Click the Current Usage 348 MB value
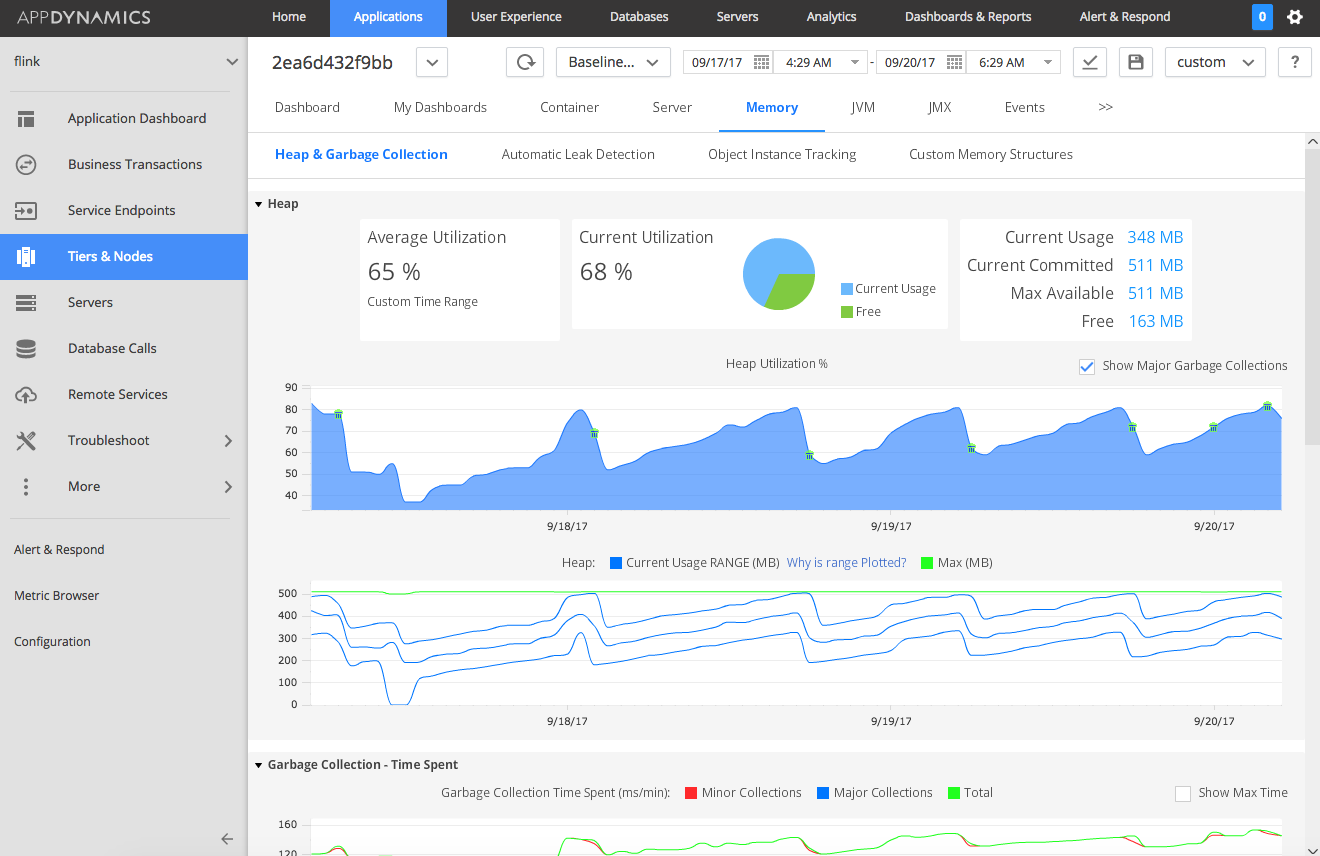Image resolution: width=1320 pixels, height=856 pixels. (1155, 237)
